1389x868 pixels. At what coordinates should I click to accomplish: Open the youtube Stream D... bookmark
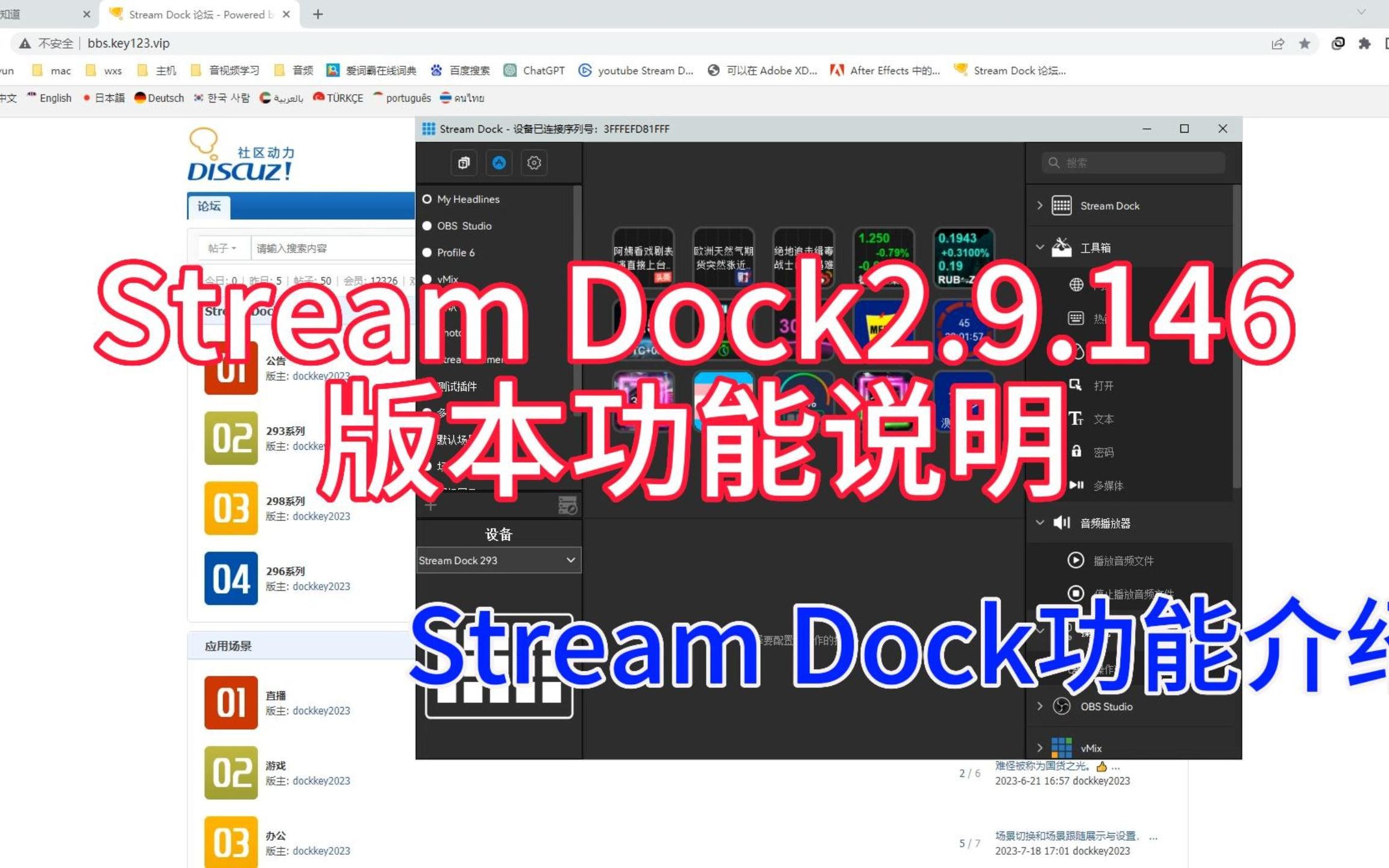[x=637, y=71]
